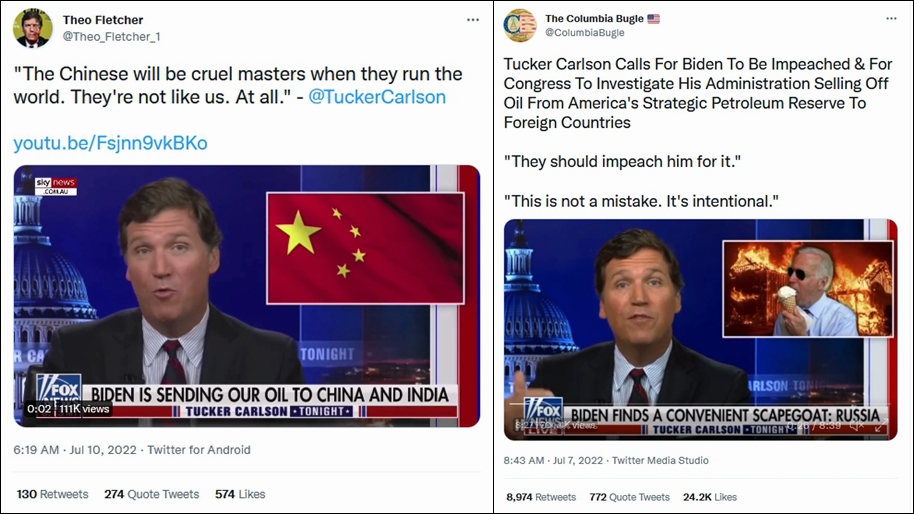Click the @Theo_Fletcher_1 handle
914x514 pixels.
[x=111, y=37]
